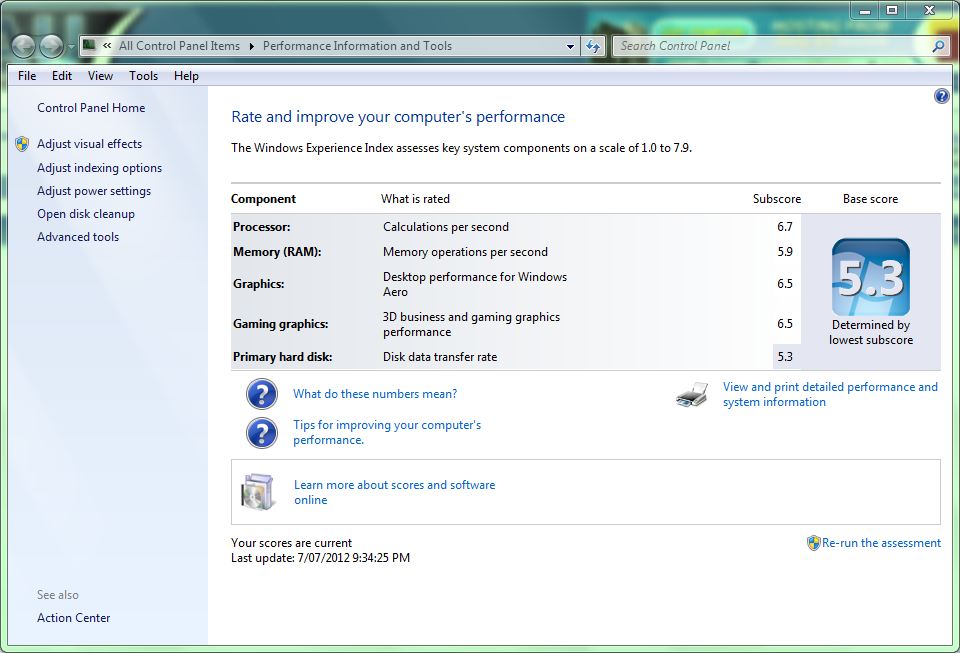The image size is (960, 653).
Task: Go to Control Panel Home
Action: [91, 108]
